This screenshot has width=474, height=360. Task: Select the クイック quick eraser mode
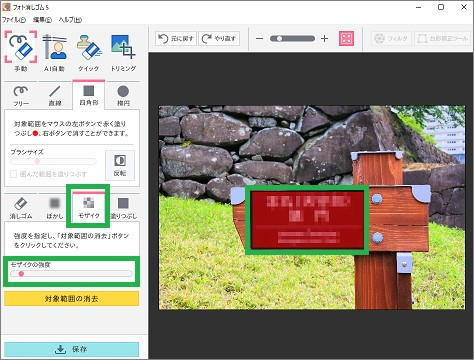point(89,52)
